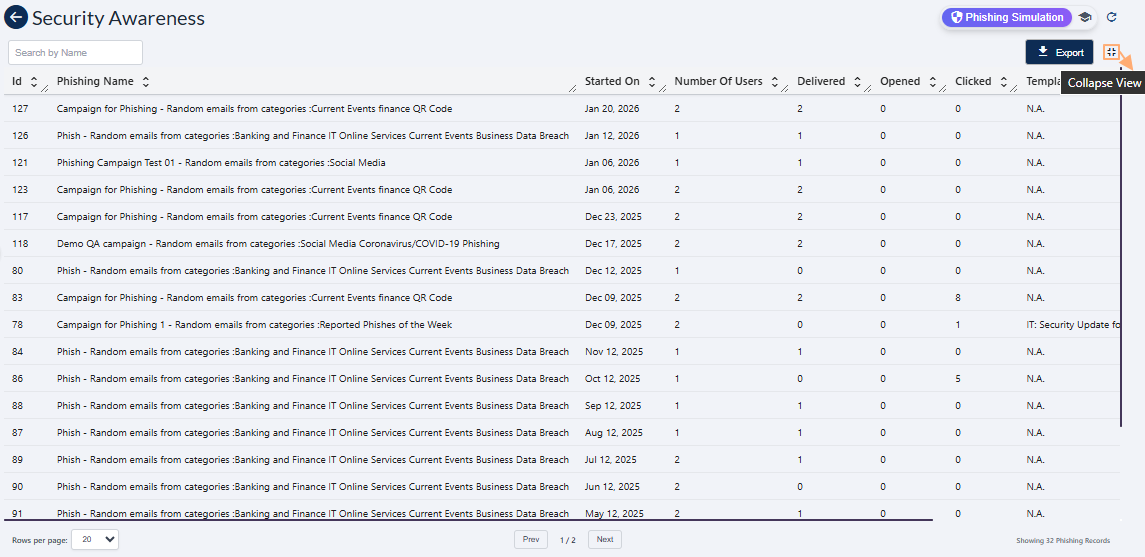Screen dimensions: 1145x557
Task: Sort the table by Id column arrows
Action: coord(34,82)
